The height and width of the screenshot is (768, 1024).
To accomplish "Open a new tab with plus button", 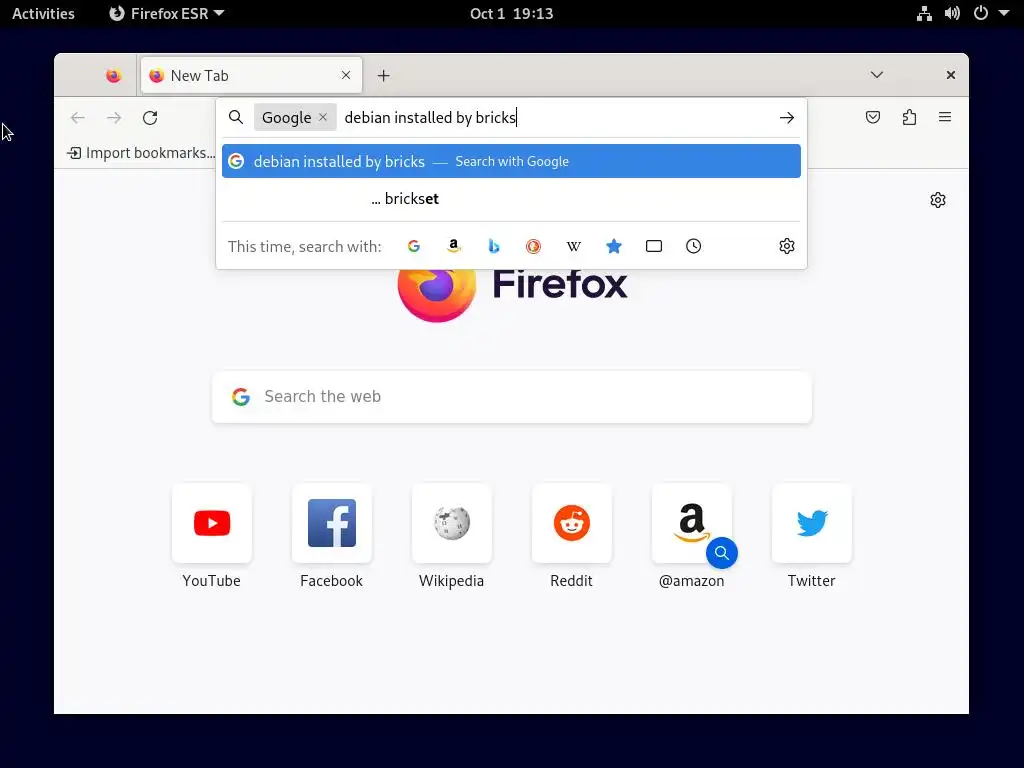I will 383,76.
